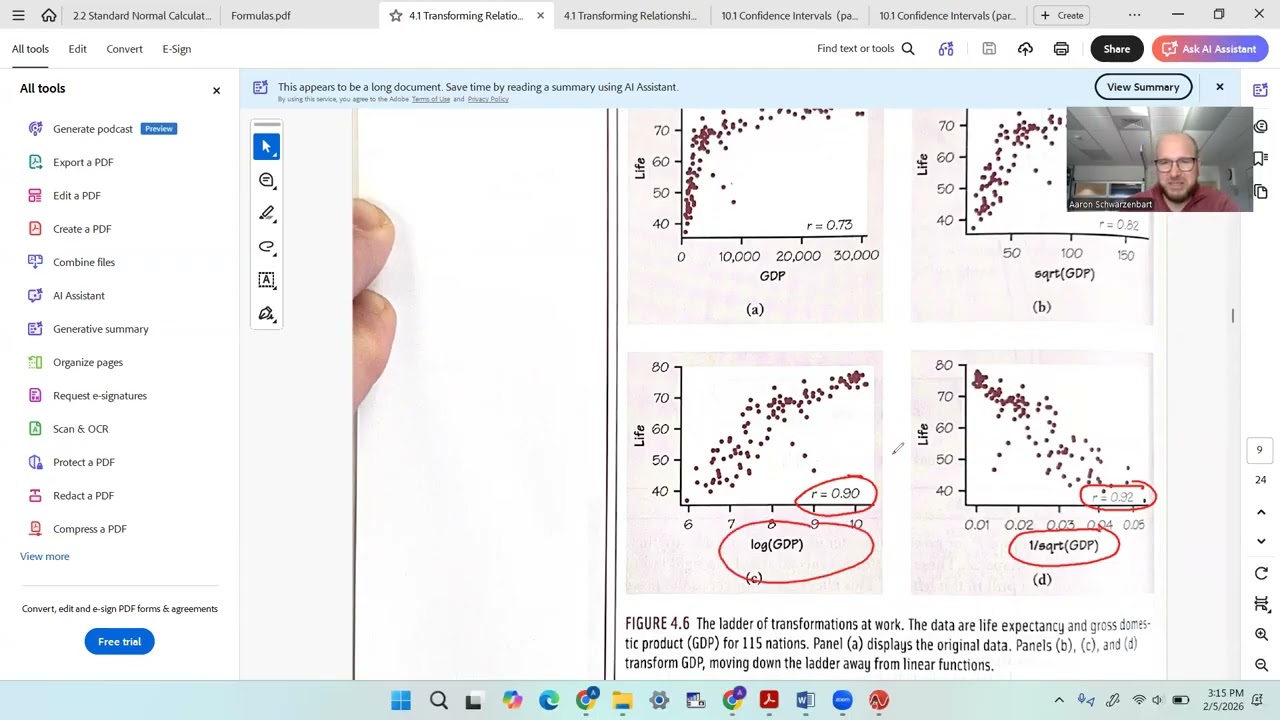
Task: Print the document
Action: pyautogui.click(x=1061, y=48)
